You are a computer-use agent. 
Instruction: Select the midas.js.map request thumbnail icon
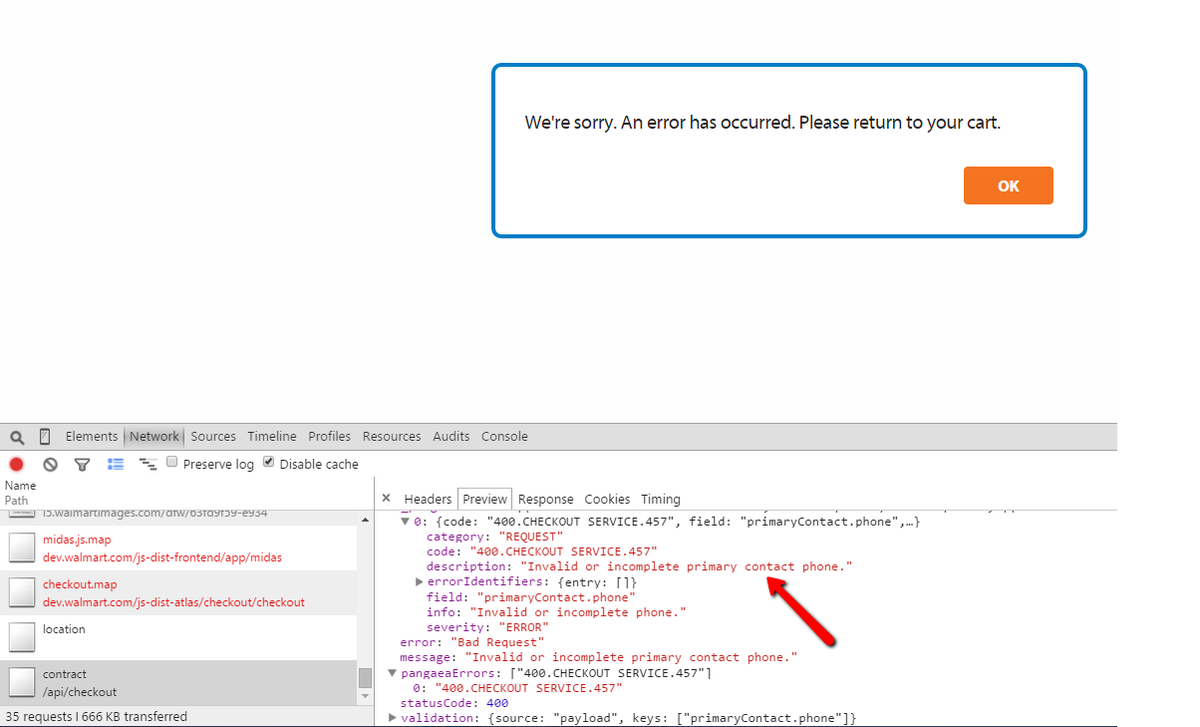pos(22,546)
